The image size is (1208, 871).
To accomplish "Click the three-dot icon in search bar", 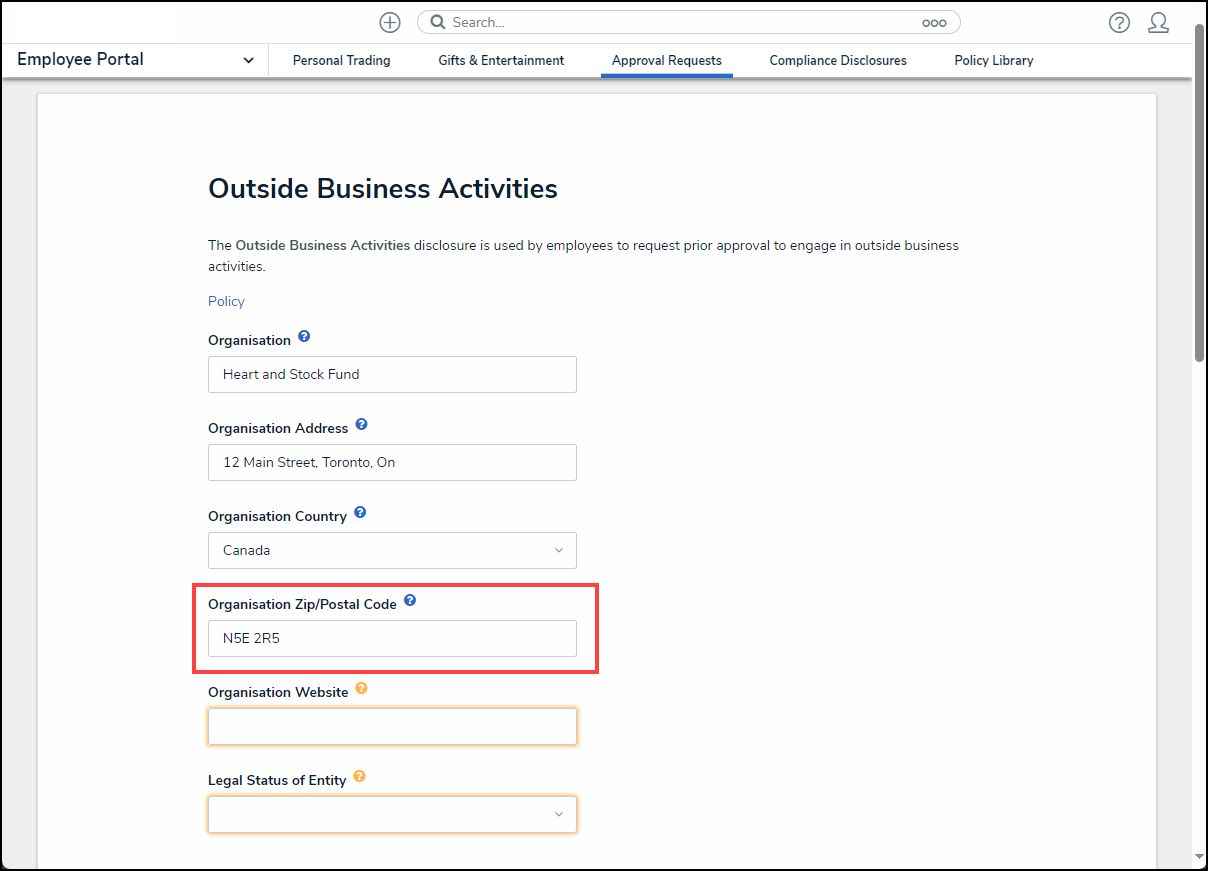I will 933,23.
